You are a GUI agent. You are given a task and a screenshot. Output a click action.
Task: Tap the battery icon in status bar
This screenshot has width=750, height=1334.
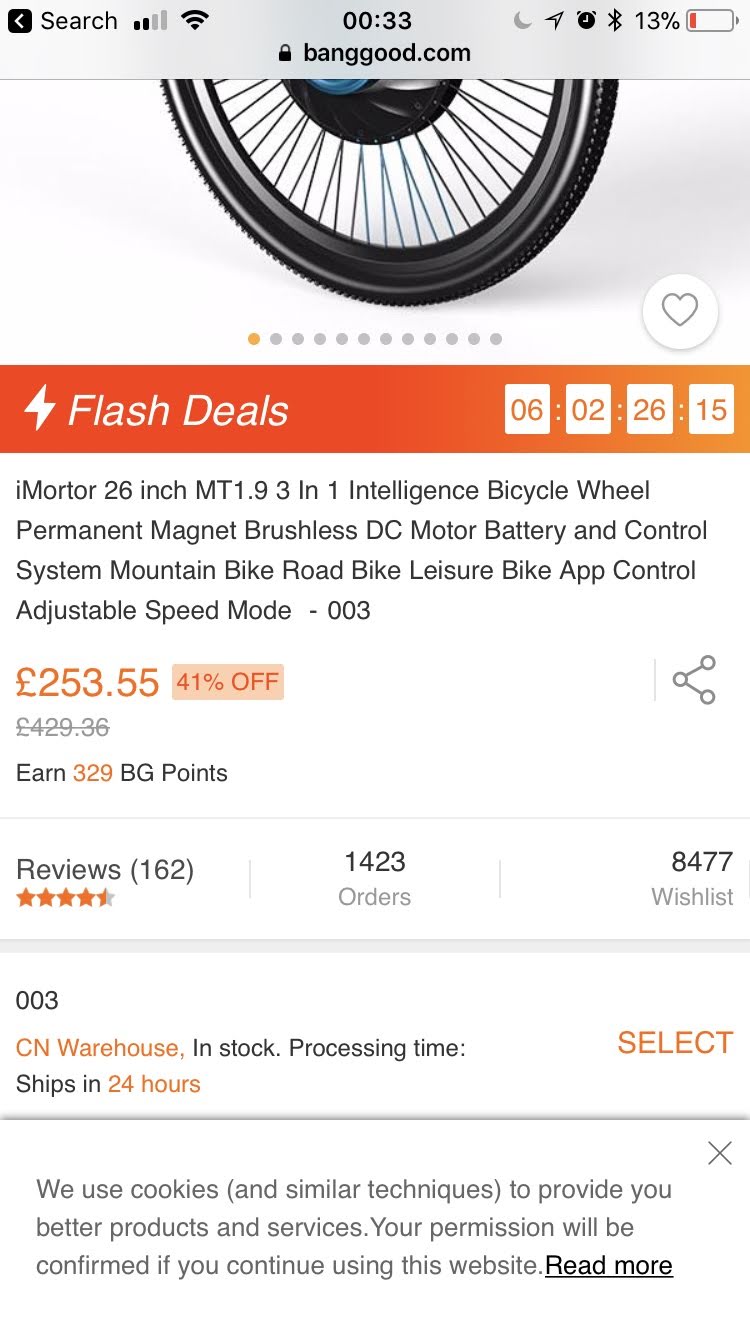pos(711,21)
